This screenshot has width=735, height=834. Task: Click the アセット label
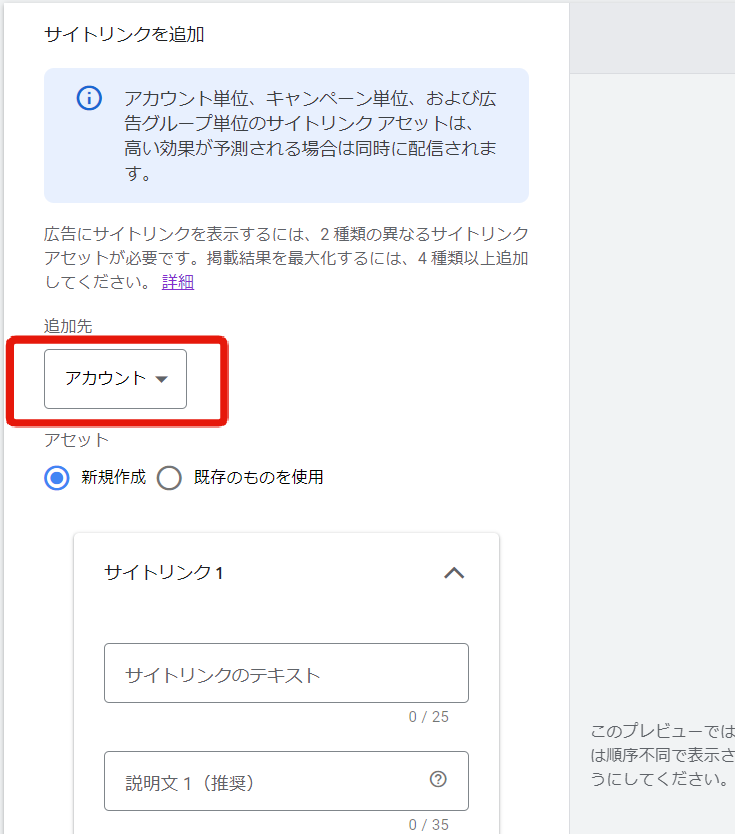tap(77, 440)
